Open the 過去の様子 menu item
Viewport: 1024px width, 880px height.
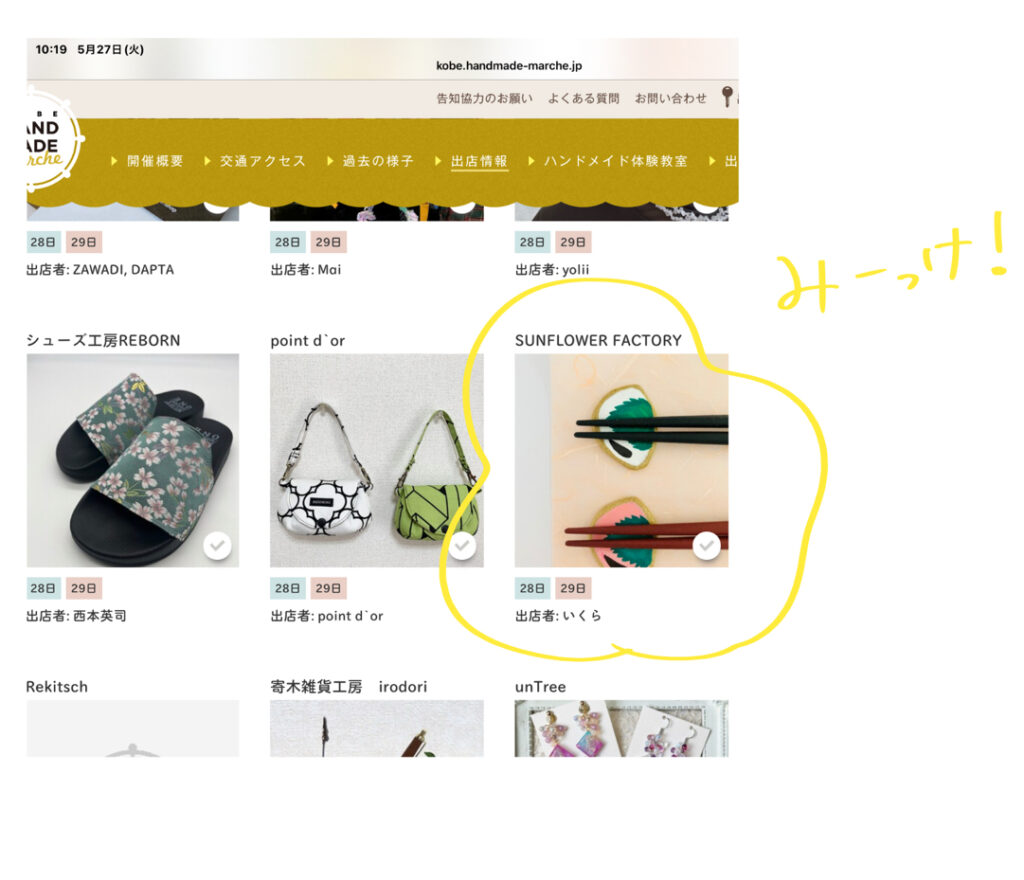click(x=377, y=161)
